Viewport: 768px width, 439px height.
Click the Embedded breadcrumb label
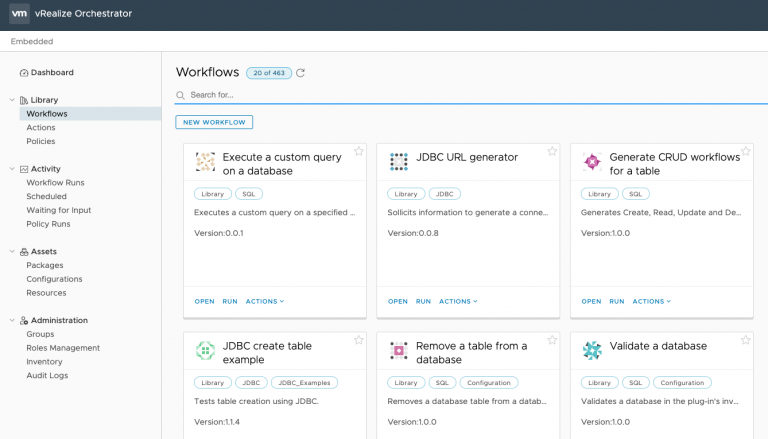tap(32, 42)
